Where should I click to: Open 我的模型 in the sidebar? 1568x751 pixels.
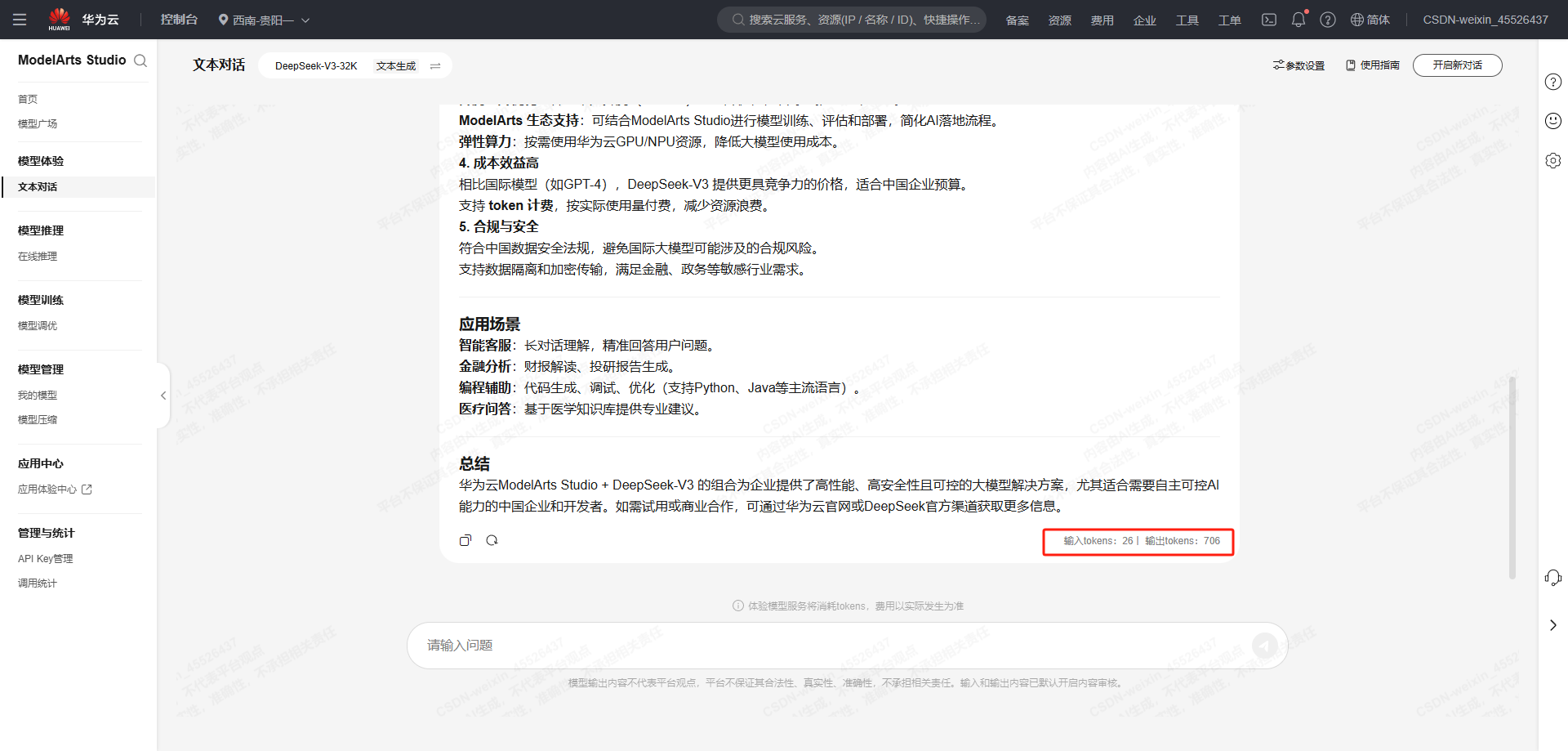coord(38,396)
